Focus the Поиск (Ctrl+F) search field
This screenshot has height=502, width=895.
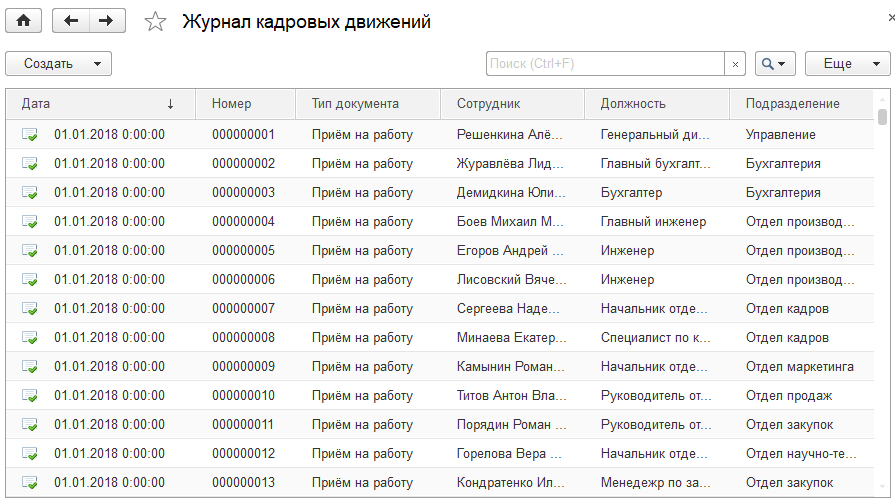605,64
